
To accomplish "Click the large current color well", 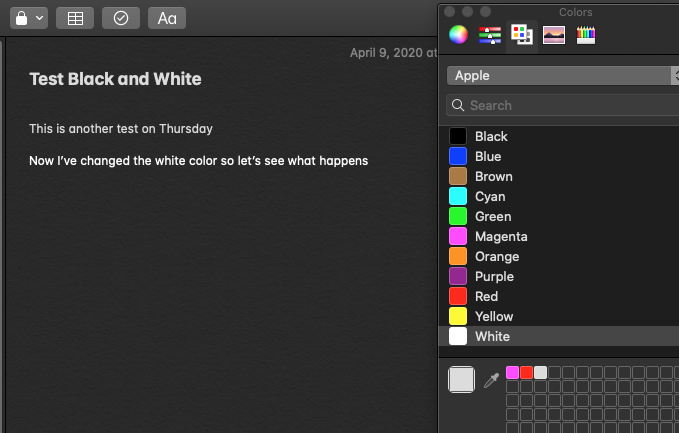I will click(461, 380).
